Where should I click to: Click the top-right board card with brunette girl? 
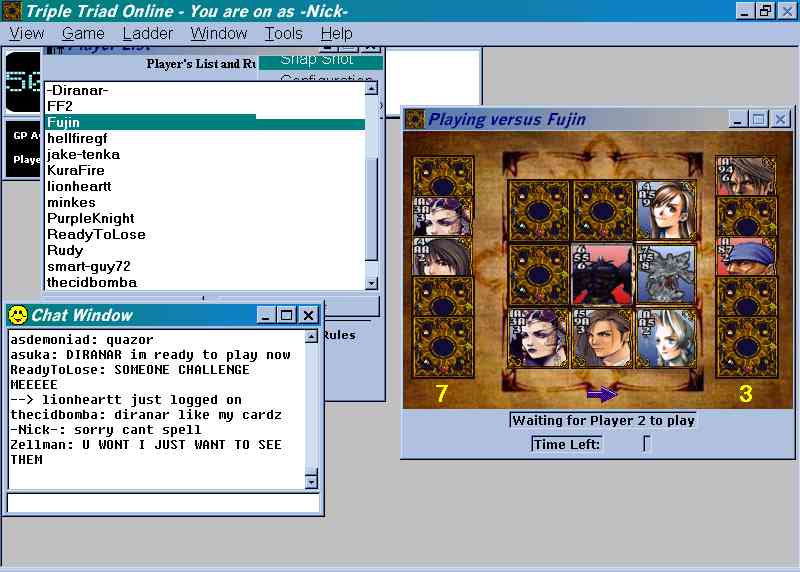666,210
